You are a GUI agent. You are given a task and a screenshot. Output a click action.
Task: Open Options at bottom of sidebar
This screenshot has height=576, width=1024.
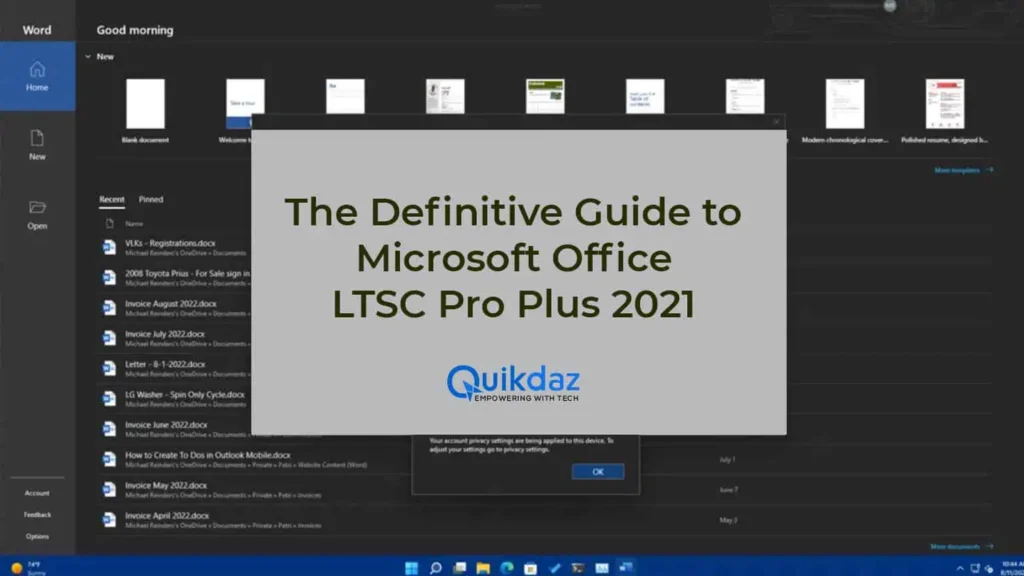pos(37,536)
